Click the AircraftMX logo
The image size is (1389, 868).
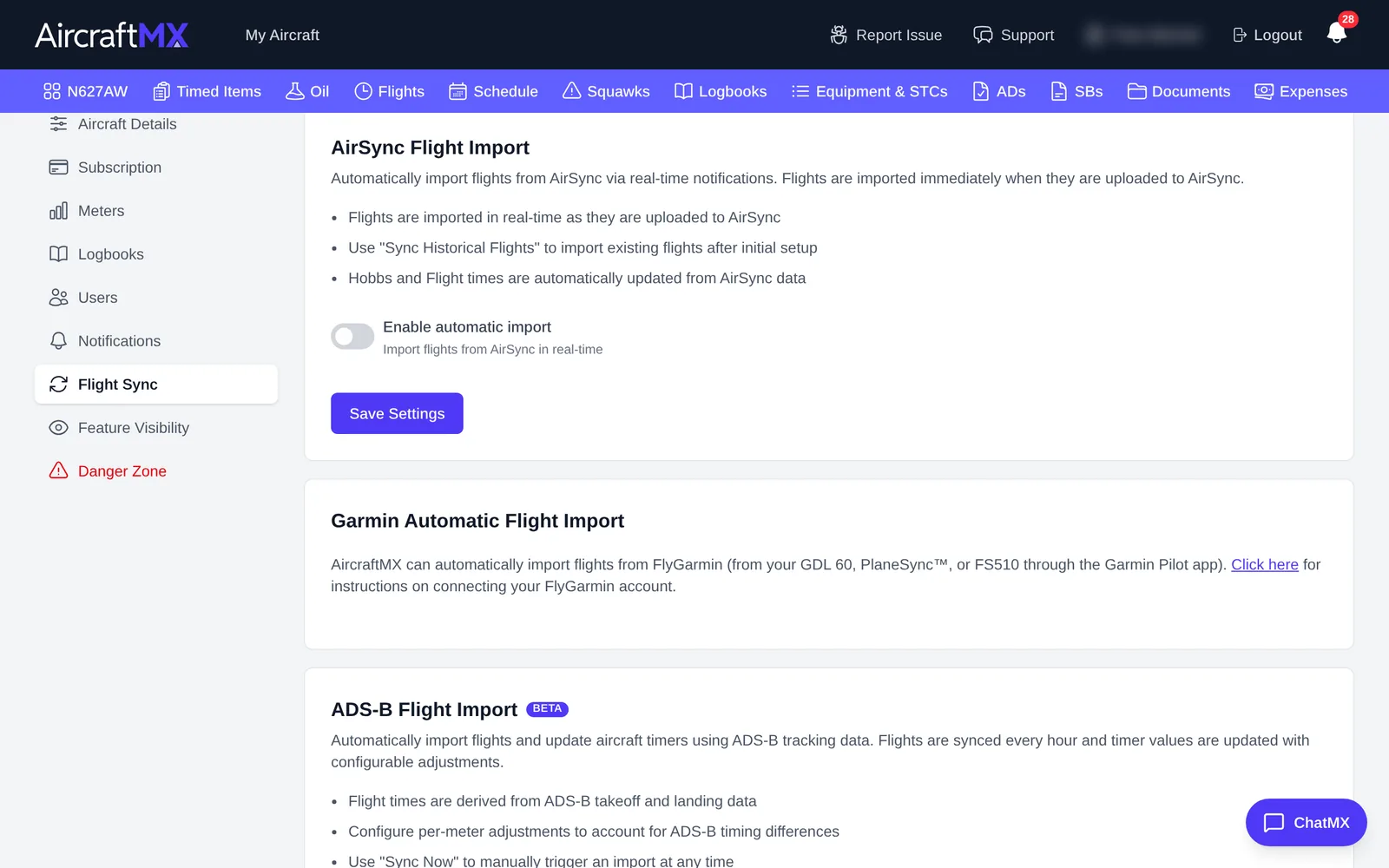[x=112, y=35]
